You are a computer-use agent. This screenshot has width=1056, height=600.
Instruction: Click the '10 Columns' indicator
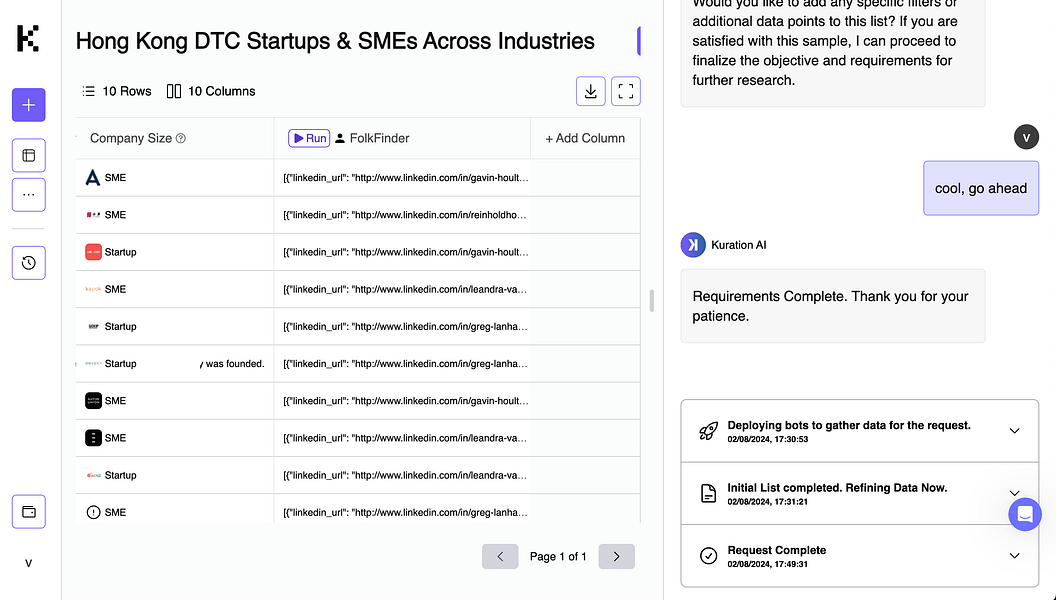click(x=211, y=91)
